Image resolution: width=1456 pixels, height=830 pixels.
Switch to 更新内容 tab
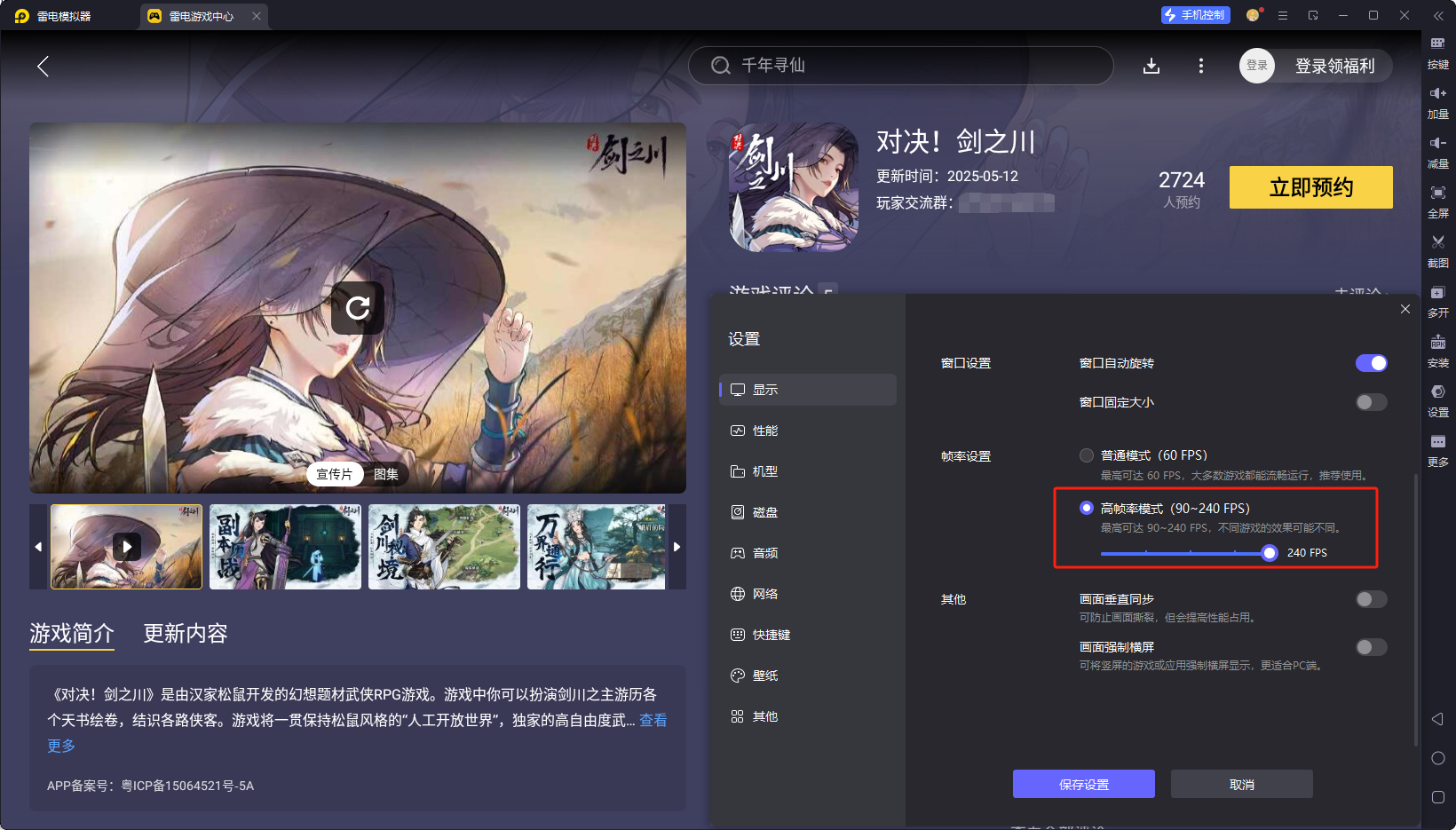[186, 633]
